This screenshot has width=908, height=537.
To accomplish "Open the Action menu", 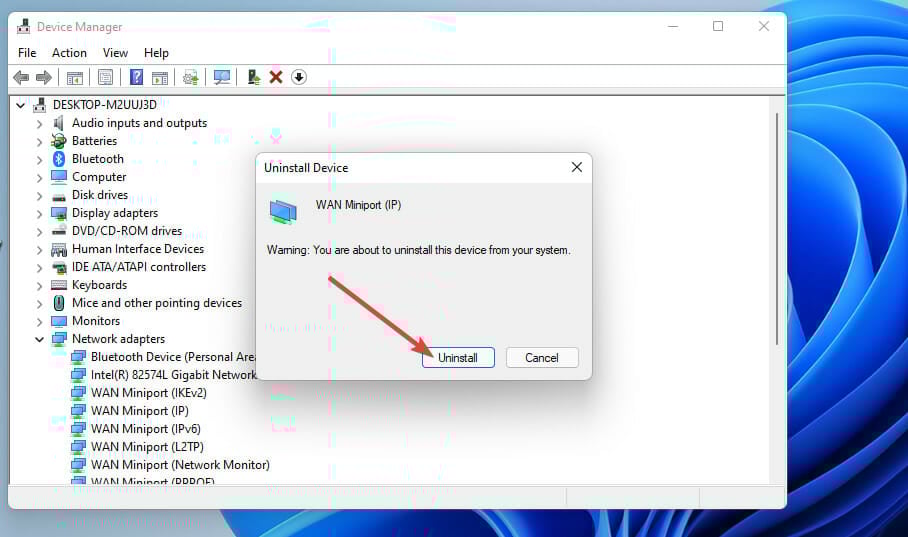I will [69, 53].
